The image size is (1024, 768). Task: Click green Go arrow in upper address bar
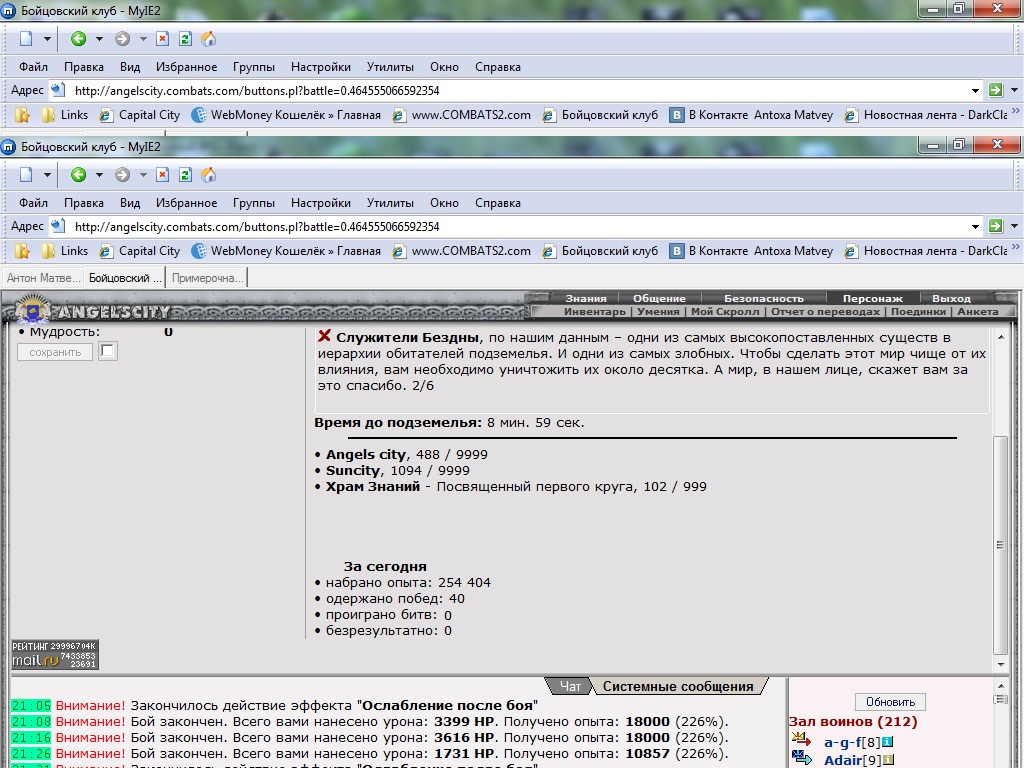click(995, 90)
